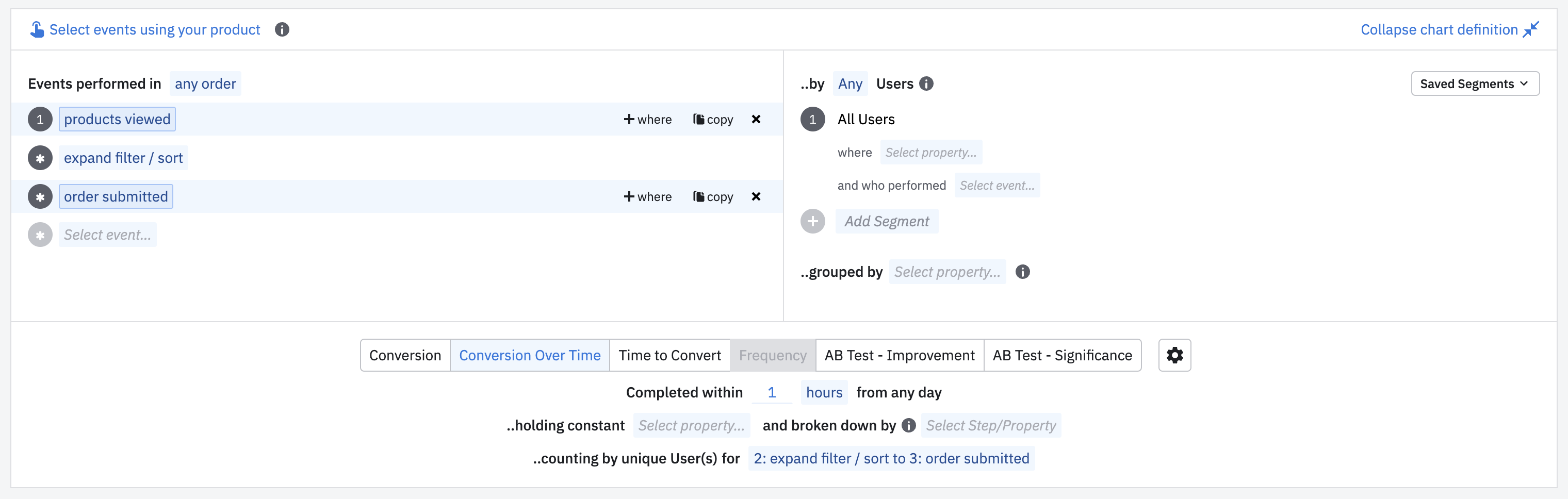Open the counting by steps selector
Viewport: 1568px width, 499px height.
click(x=891, y=458)
